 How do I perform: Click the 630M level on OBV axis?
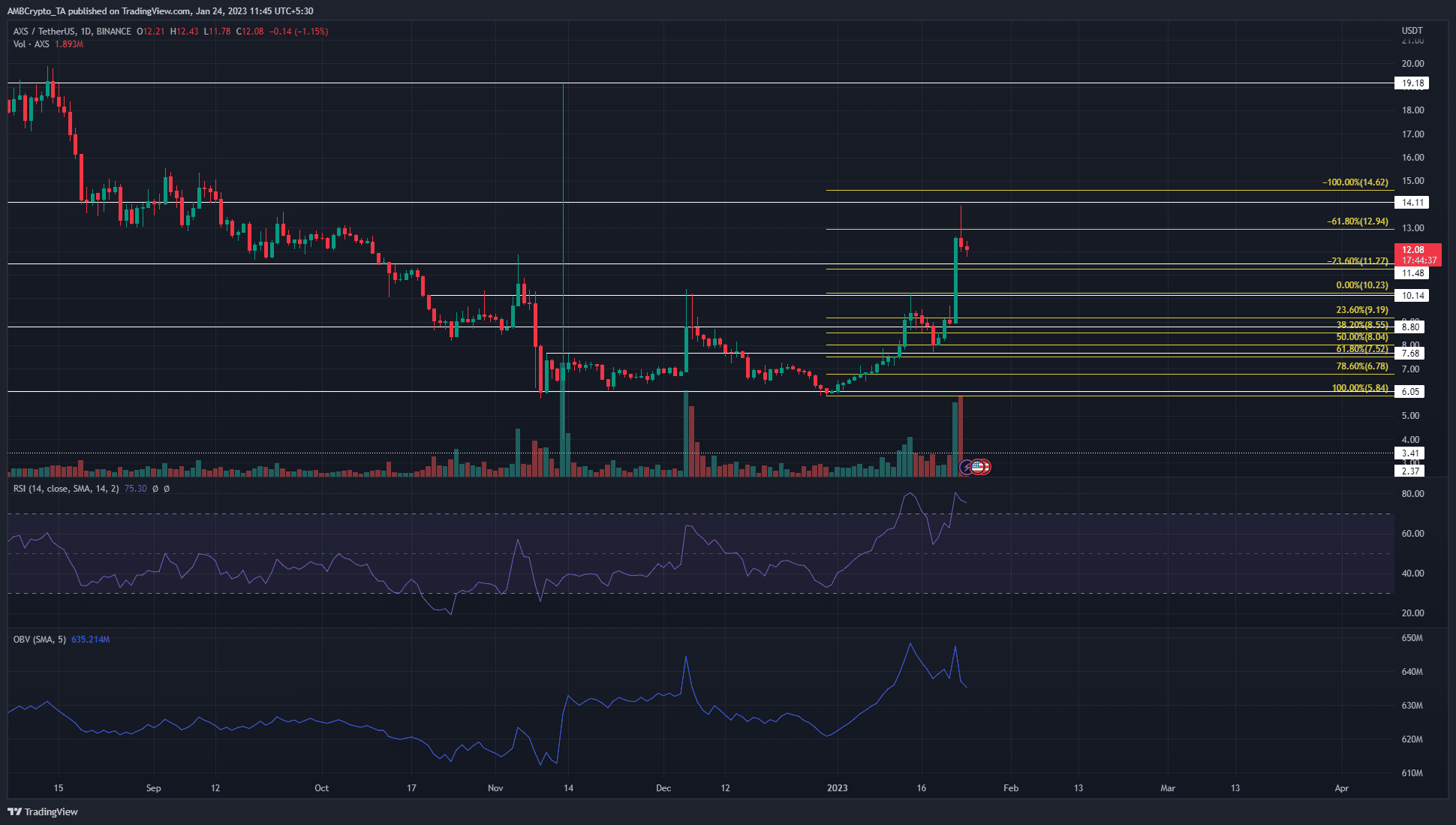(x=1412, y=706)
